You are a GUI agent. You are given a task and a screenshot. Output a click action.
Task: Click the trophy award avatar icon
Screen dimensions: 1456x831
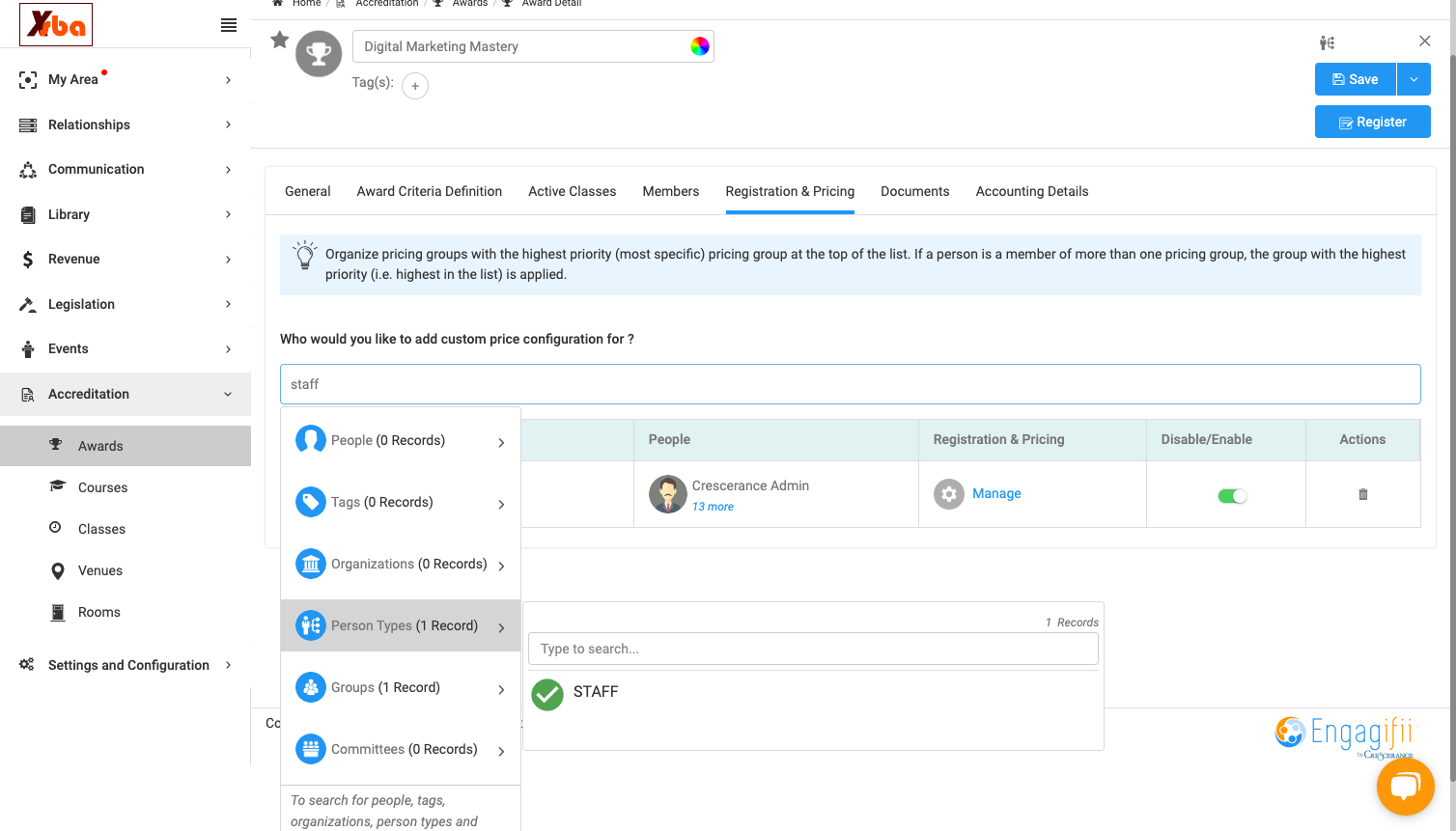click(x=319, y=54)
